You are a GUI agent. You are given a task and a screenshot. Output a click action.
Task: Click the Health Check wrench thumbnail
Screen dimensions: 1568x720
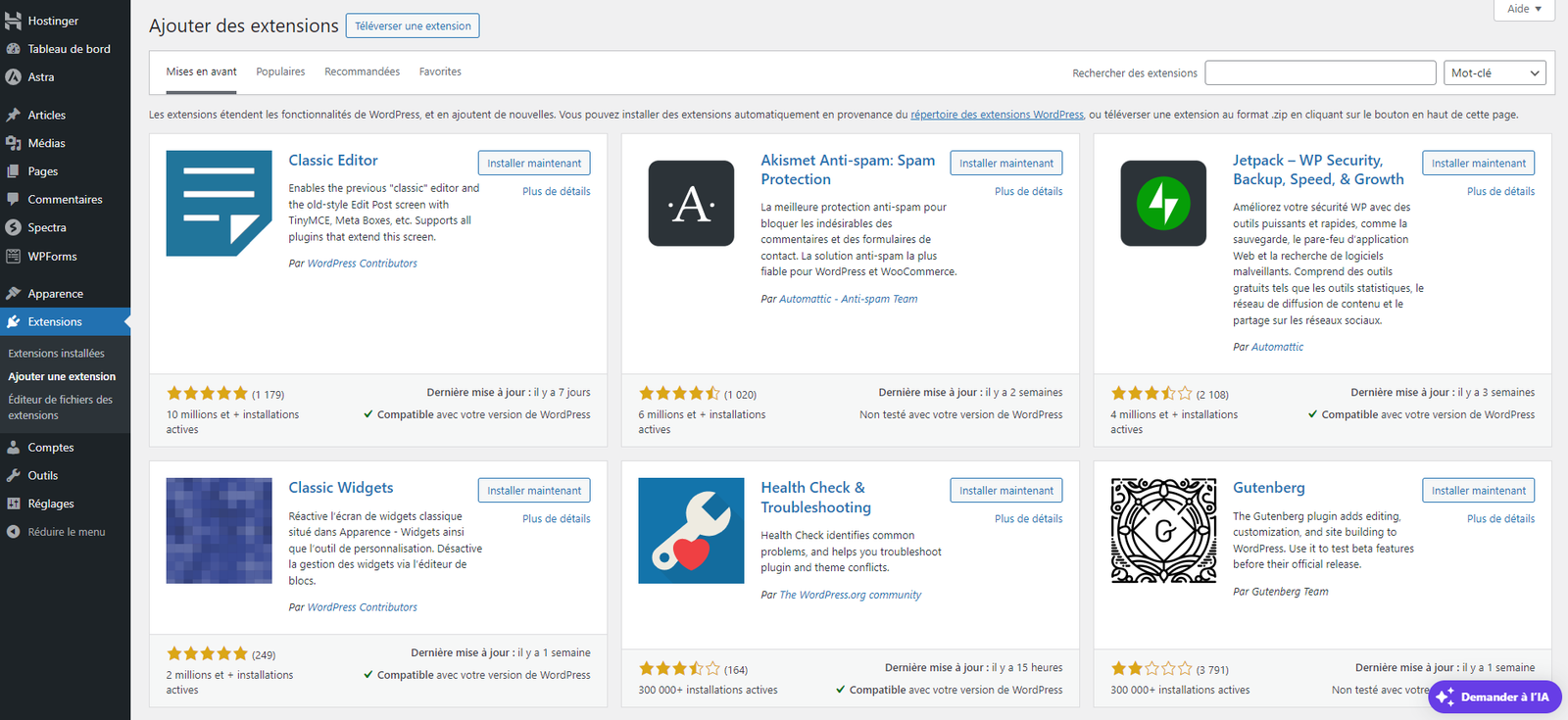click(x=691, y=531)
